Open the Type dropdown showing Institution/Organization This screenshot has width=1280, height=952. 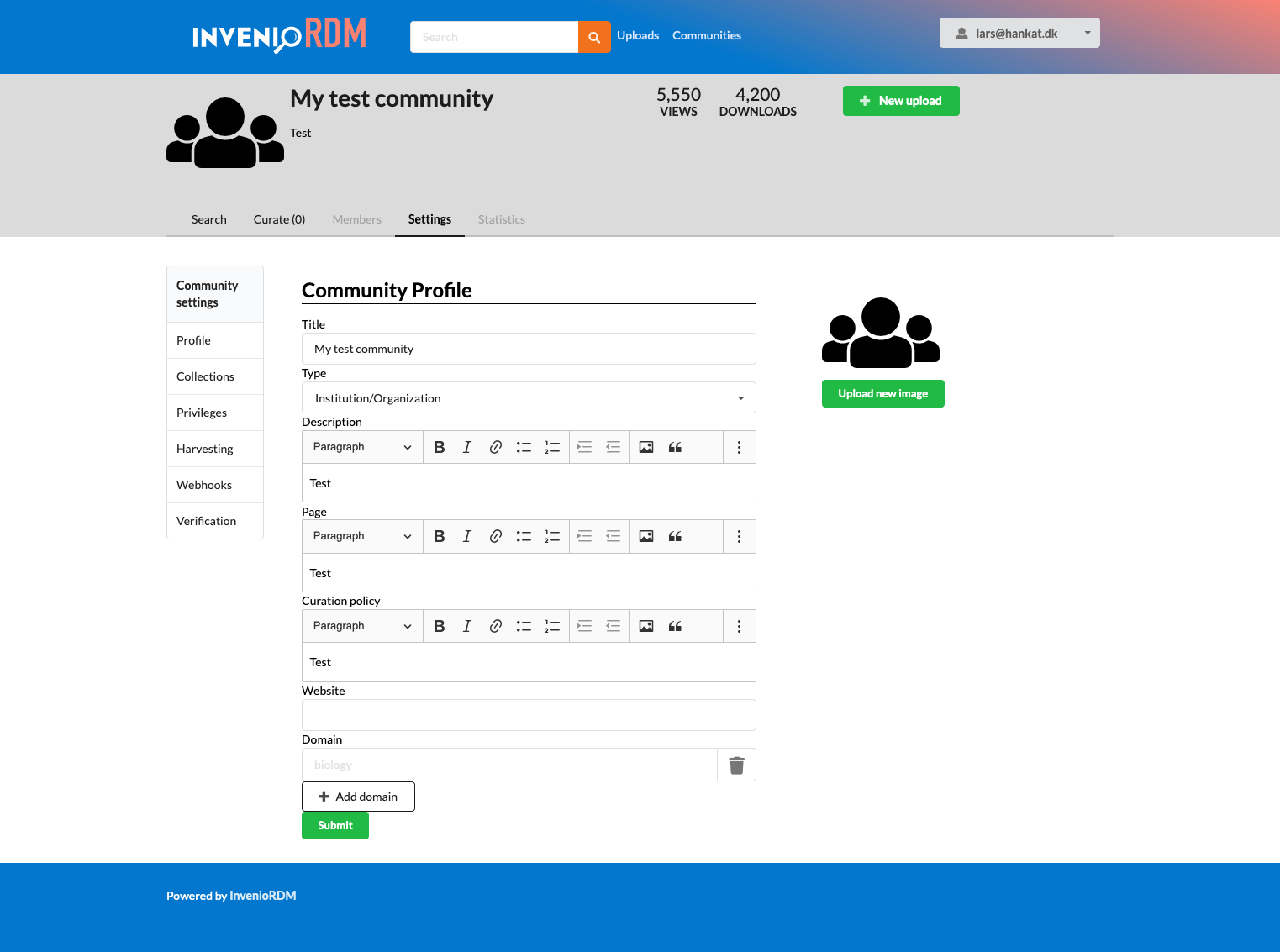point(529,398)
